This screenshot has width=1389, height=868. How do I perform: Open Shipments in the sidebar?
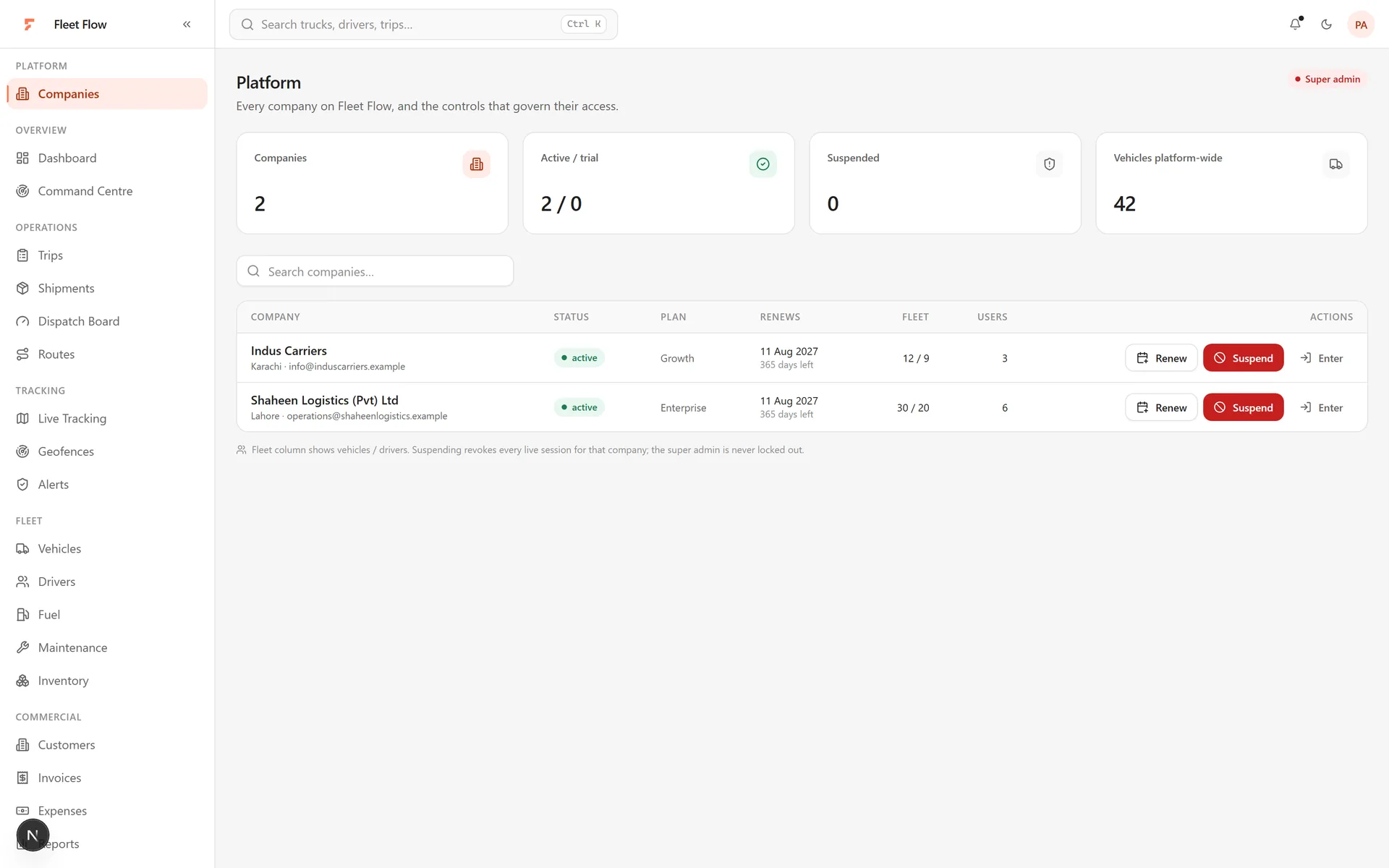click(107, 289)
